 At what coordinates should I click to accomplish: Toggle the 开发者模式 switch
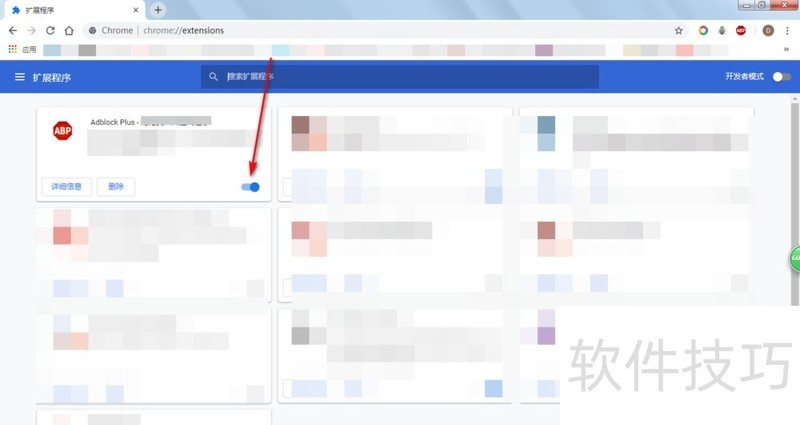[782, 77]
